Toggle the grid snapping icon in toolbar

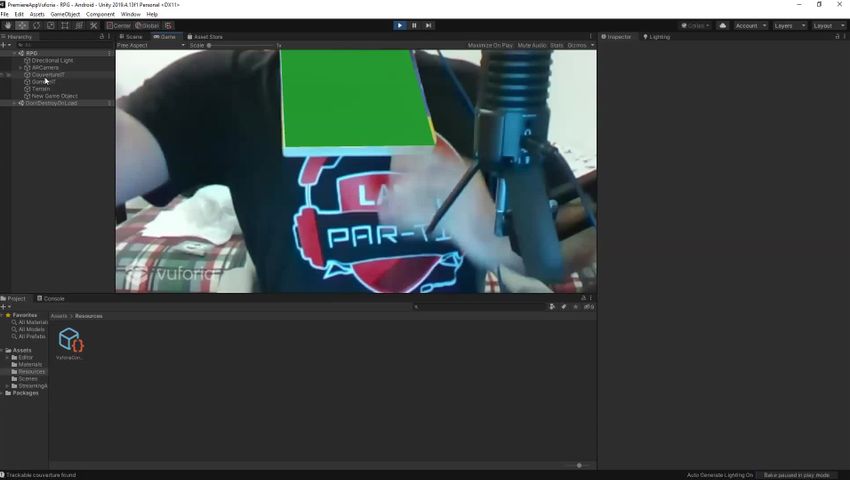tap(169, 25)
